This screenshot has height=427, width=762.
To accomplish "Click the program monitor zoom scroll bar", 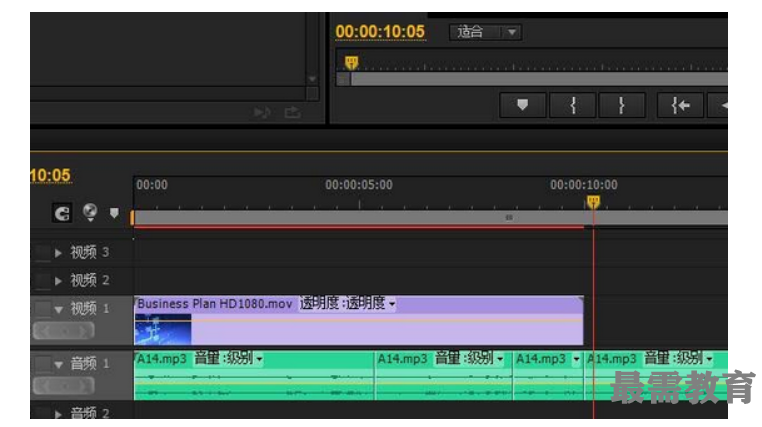I will (539, 79).
